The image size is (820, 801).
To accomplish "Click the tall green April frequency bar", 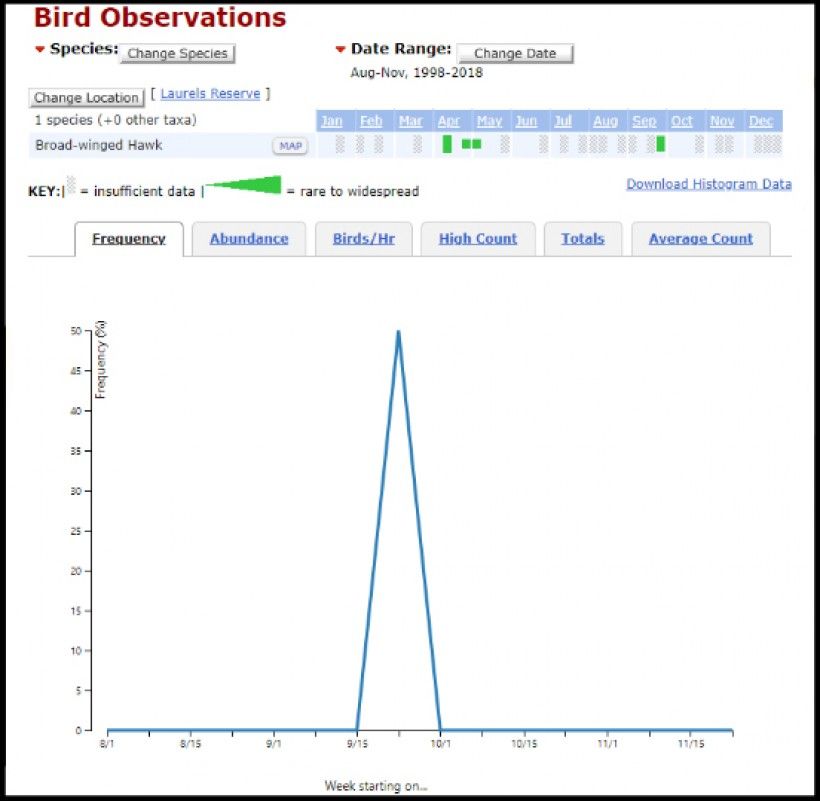I will coord(447,144).
